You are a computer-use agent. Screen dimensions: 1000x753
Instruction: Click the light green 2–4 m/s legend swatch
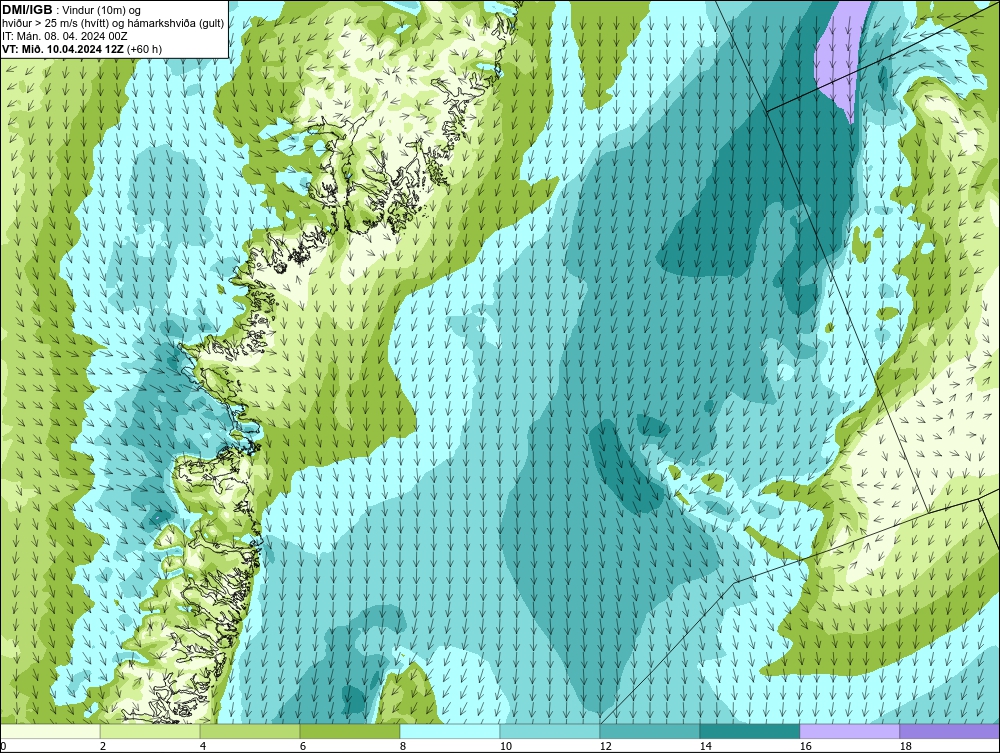click(x=150, y=731)
